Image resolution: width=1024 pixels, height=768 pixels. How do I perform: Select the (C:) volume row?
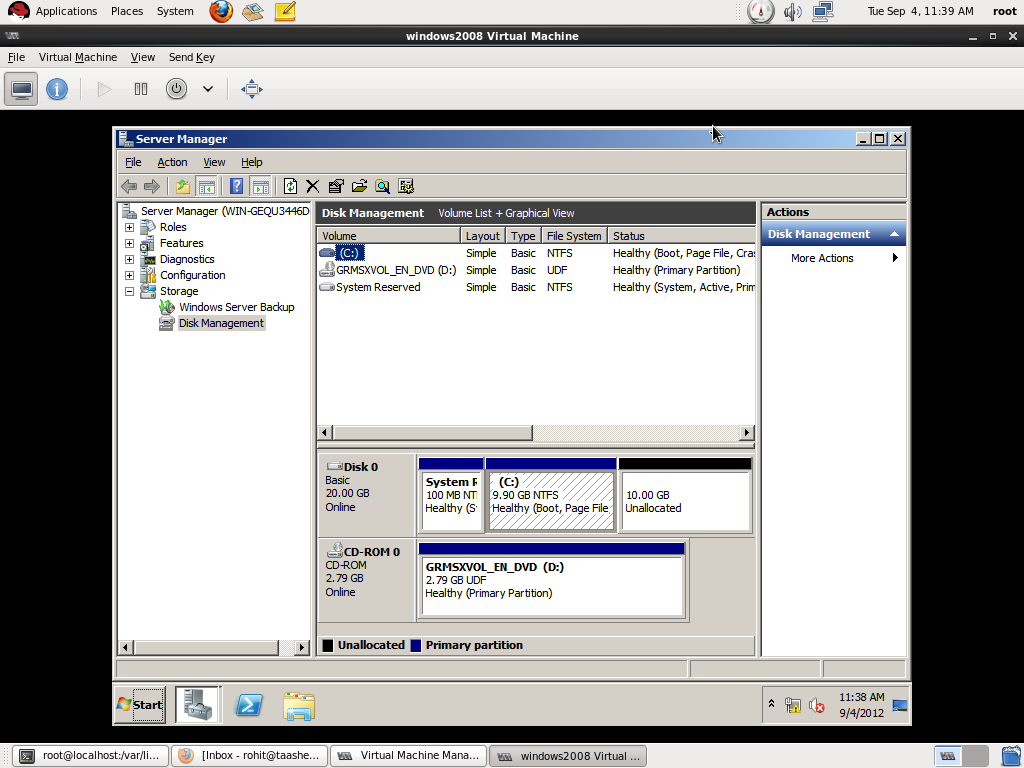click(536, 253)
